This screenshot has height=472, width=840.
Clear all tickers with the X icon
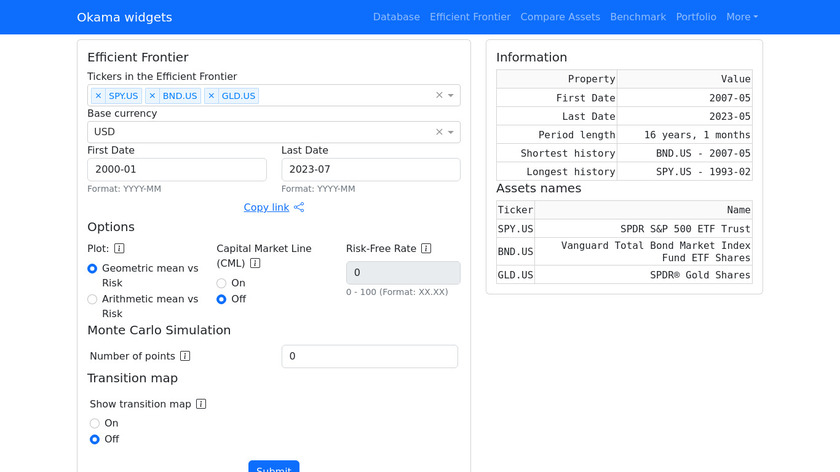(x=438, y=96)
